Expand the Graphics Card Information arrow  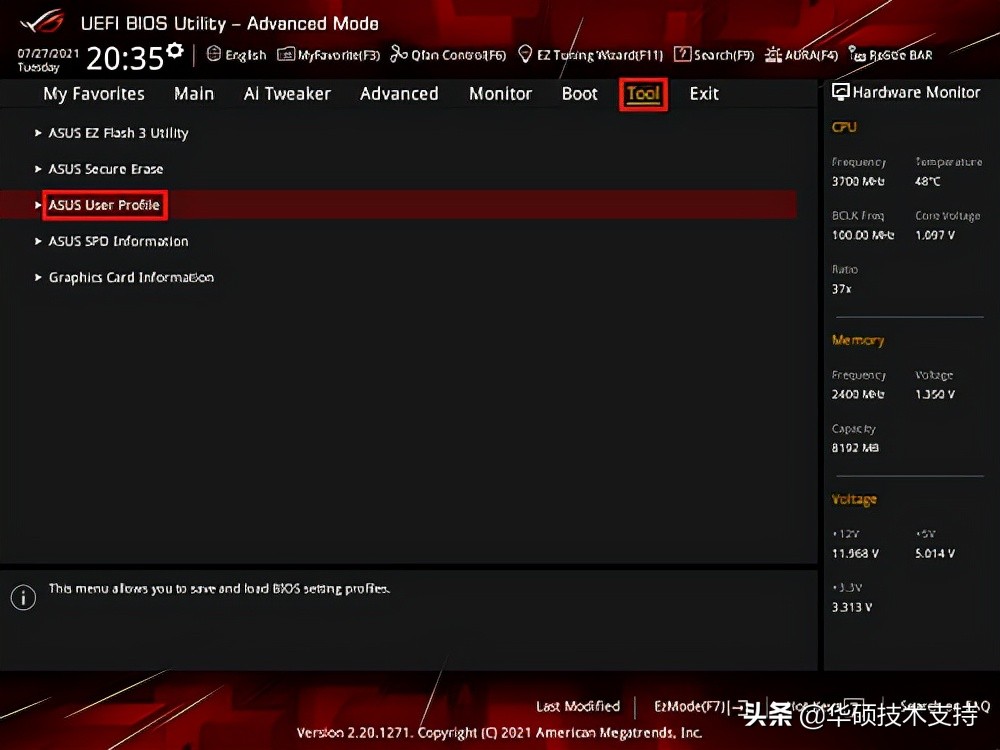(38, 277)
